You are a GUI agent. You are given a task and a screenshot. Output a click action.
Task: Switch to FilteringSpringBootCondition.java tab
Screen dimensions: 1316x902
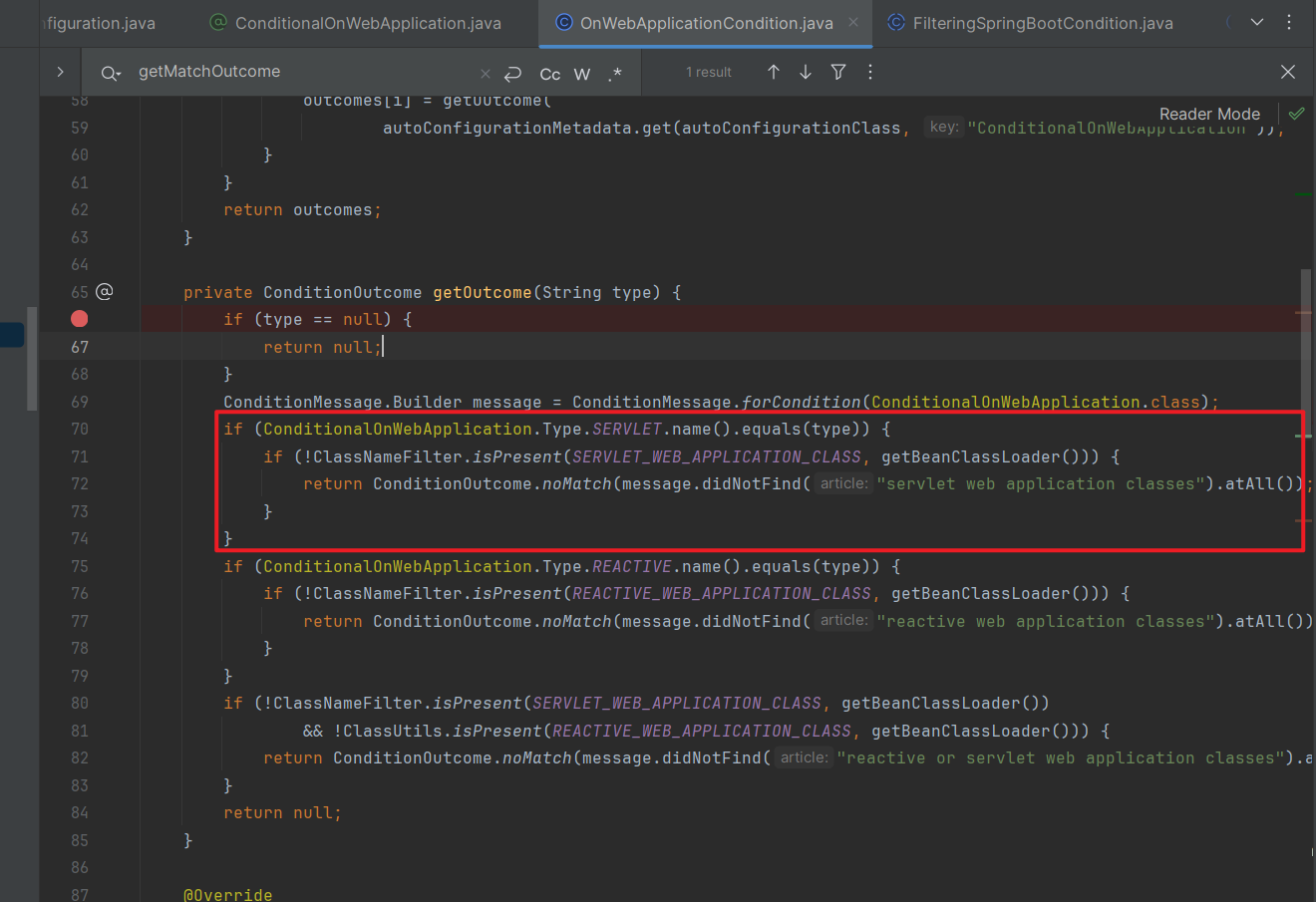click(x=1042, y=23)
